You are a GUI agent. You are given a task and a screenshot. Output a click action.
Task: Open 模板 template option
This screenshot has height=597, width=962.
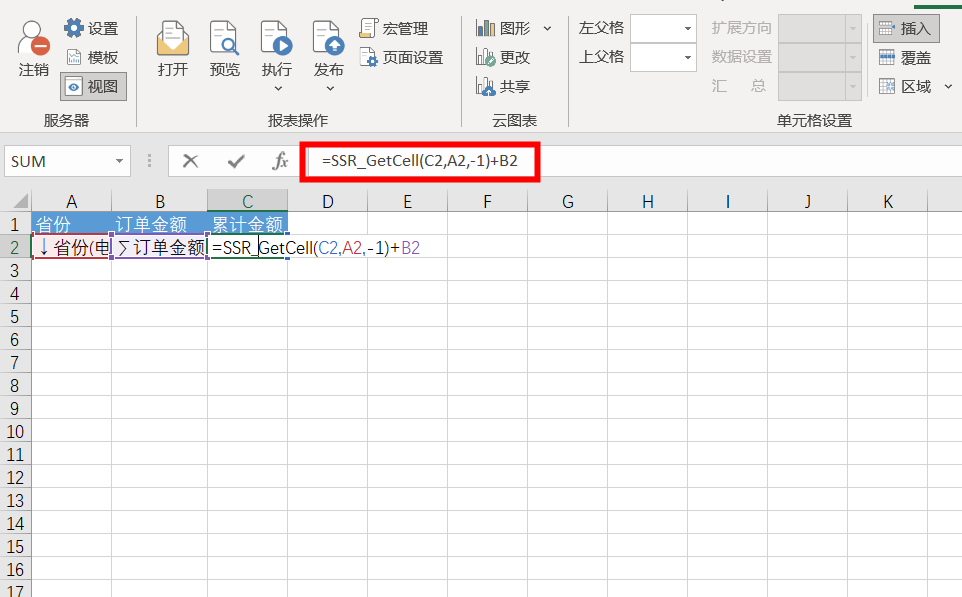(91, 57)
